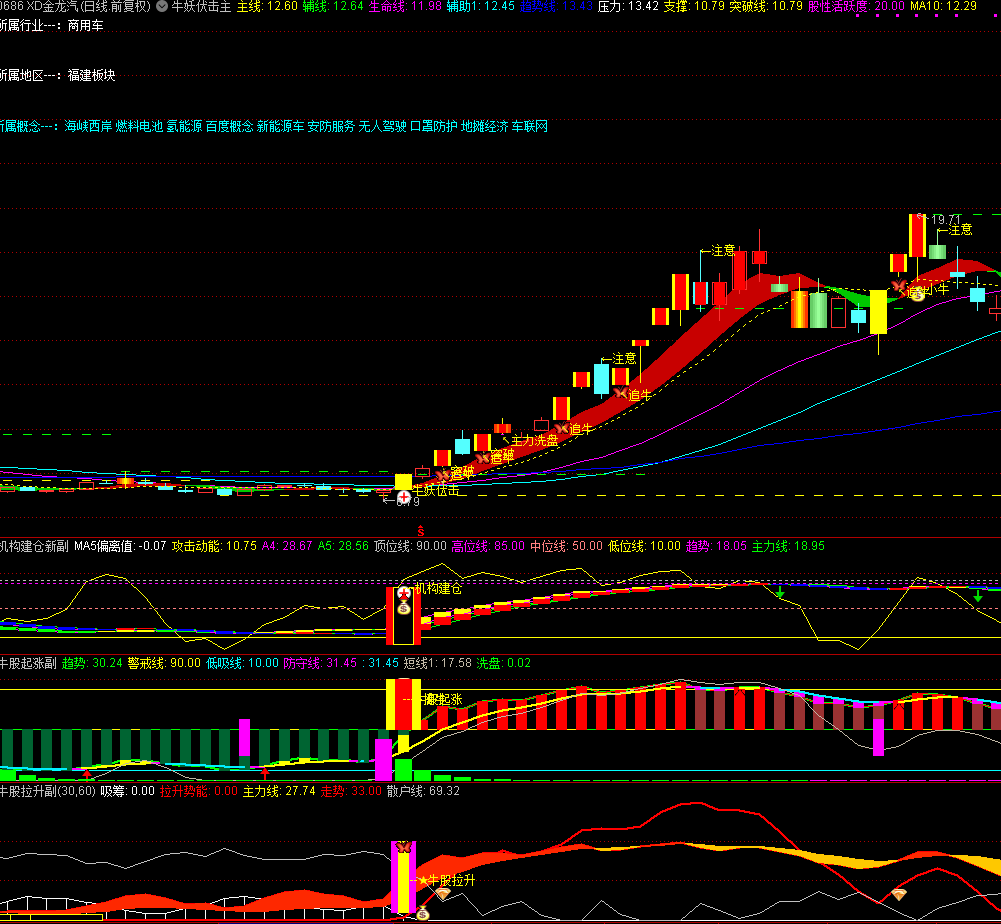1001x924 pixels.
Task: Click the red plus marker beside 牛妖伏击
Action: (403, 497)
